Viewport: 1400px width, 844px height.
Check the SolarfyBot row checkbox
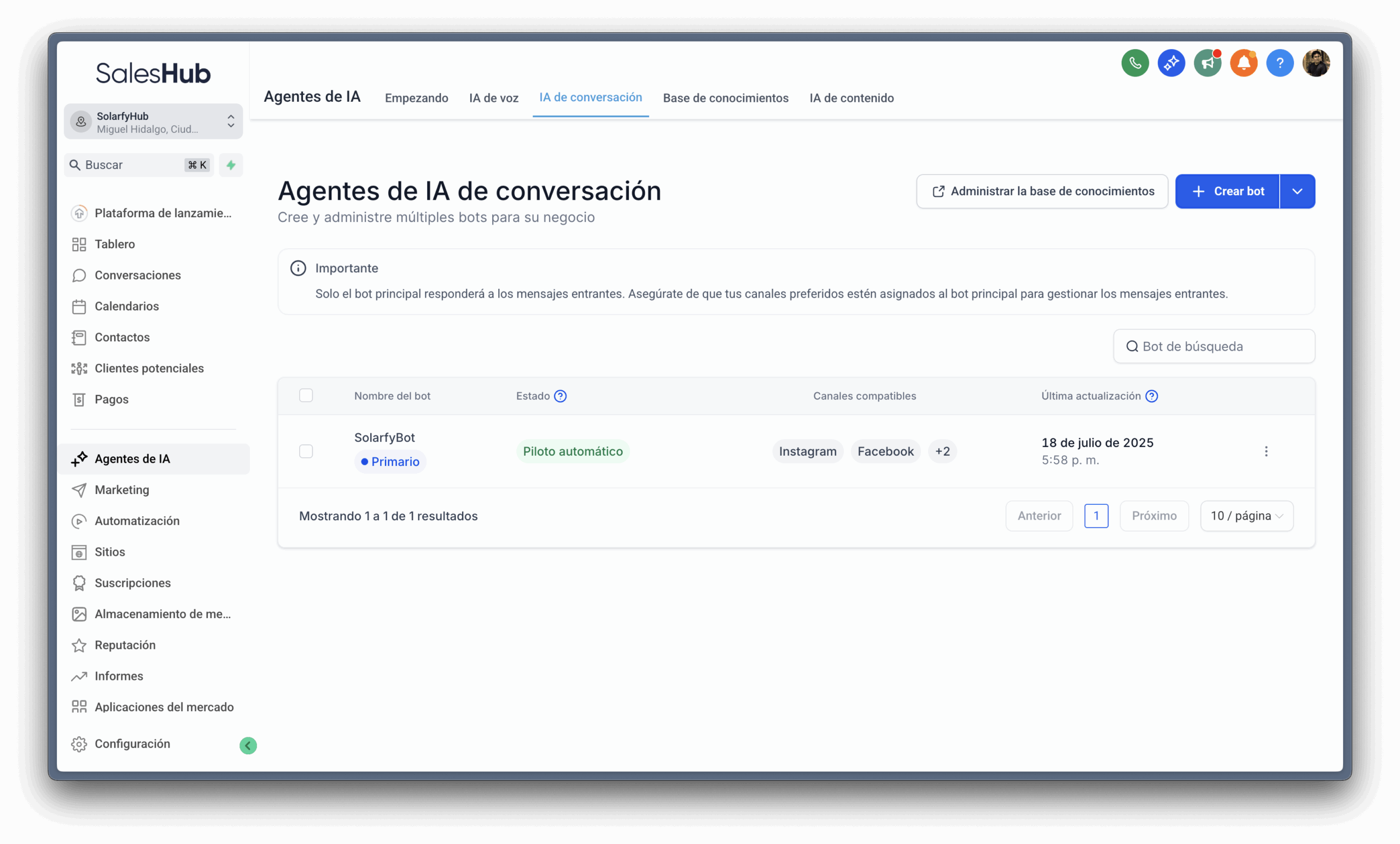[x=306, y=451]
